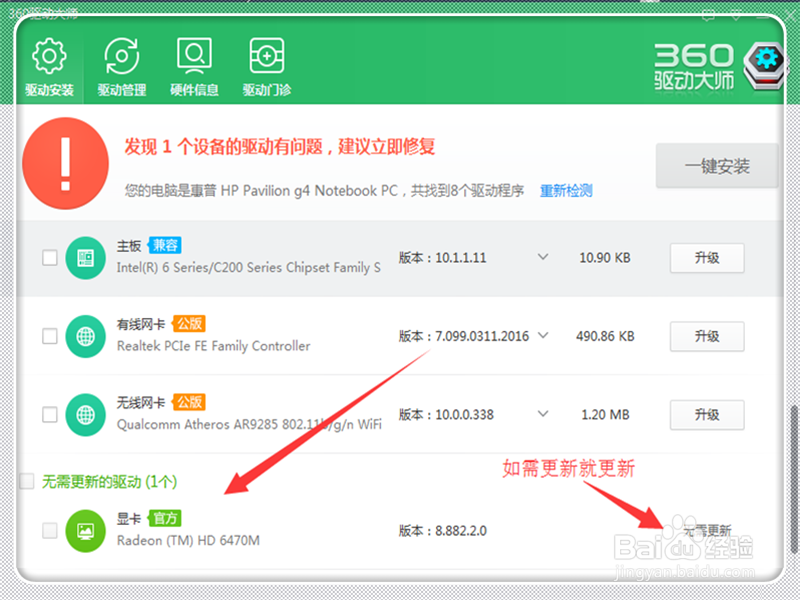Click the 360 驱动大师 hexagon logo
The height and width of the screenshot is (600, 800).
(x=765, y=65)
